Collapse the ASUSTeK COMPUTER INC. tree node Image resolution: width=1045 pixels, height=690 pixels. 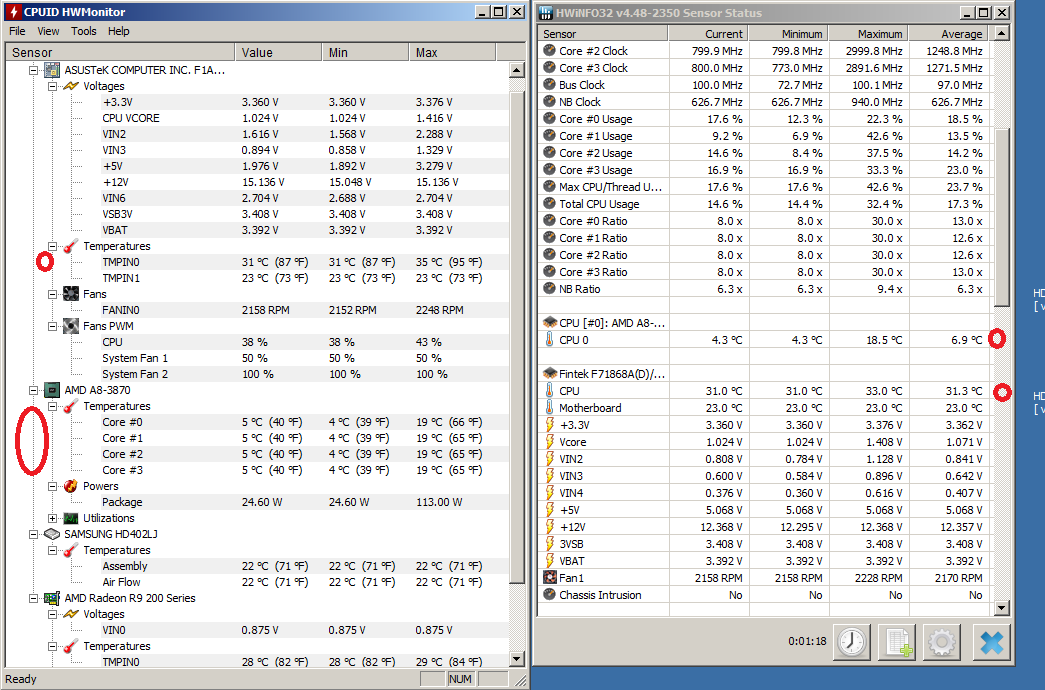33,70
